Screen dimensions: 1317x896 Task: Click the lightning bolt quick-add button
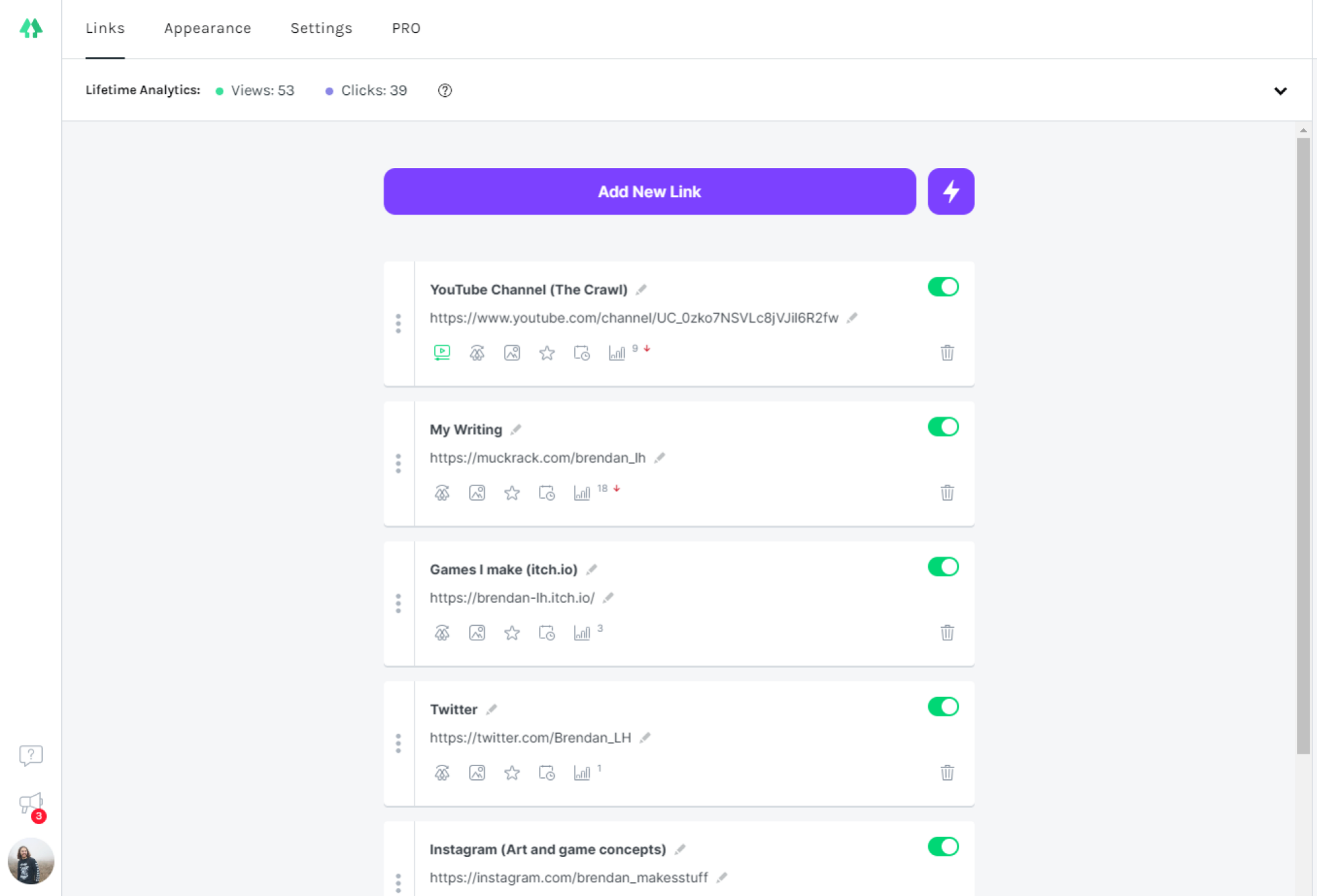point(951,192)
